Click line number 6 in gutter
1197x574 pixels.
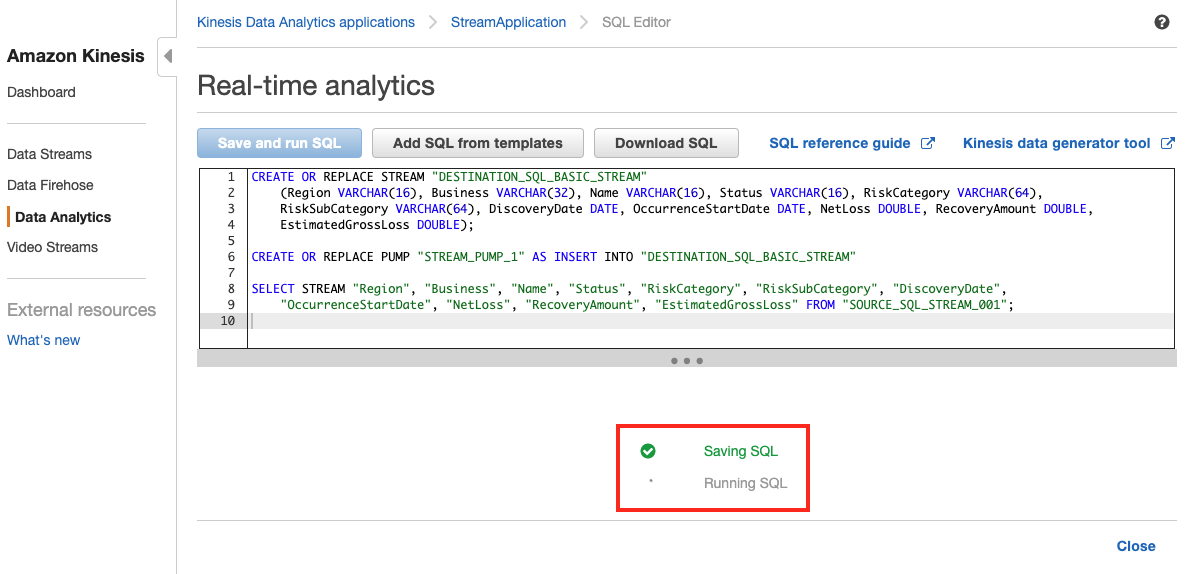click(x=231, y=257)
